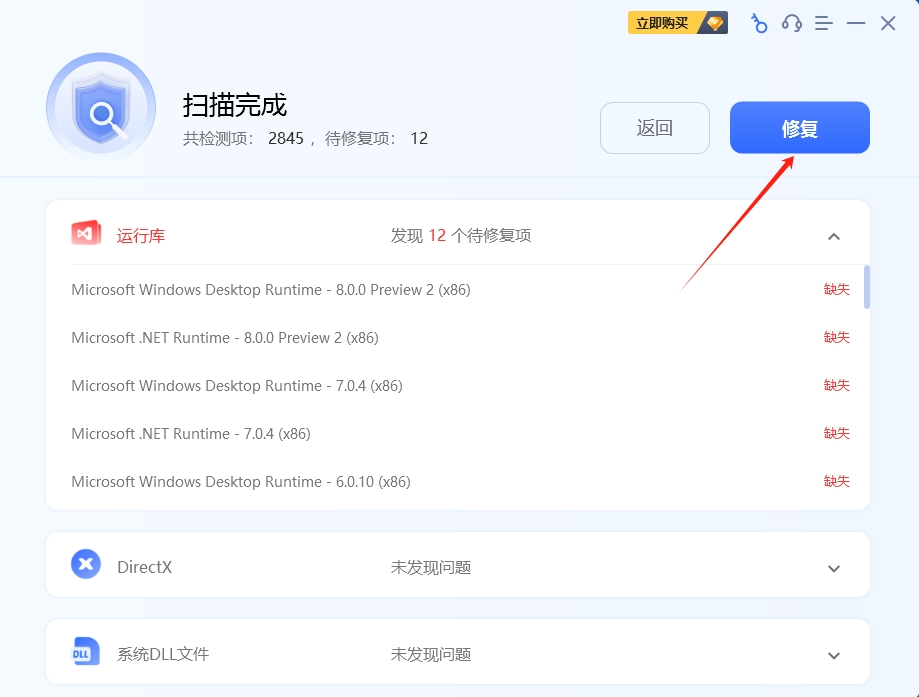Screen dimensions: 919x697
Task: Open the hamburger menu icon
Action: [823, 23]
